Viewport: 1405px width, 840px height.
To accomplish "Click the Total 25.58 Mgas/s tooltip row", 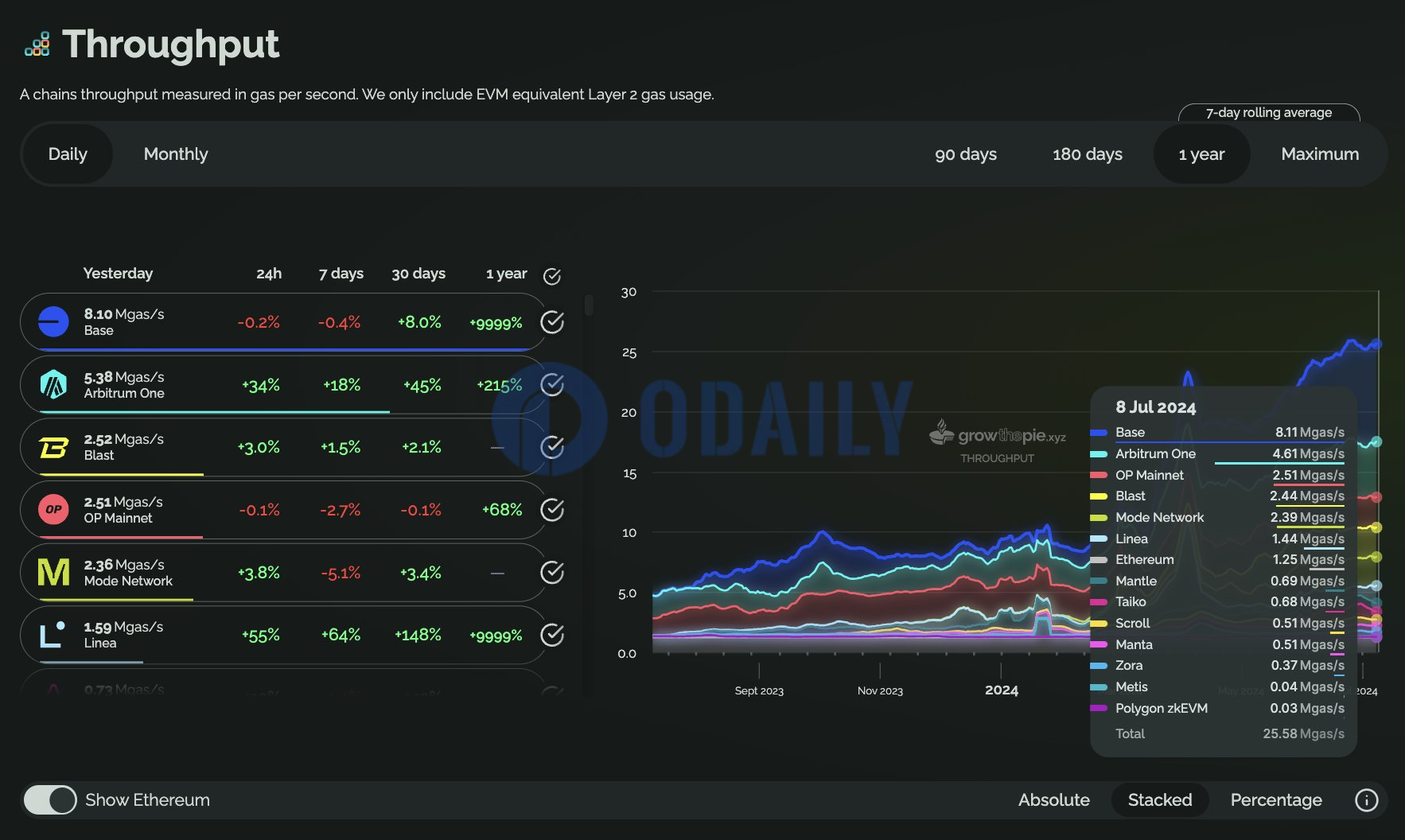I will [x=1229, y=733].
